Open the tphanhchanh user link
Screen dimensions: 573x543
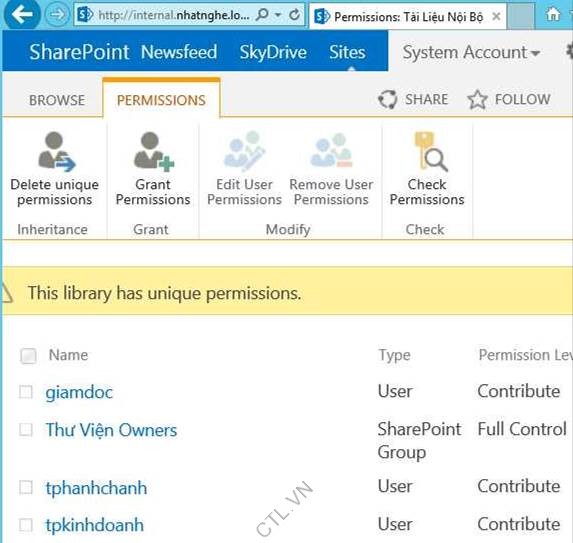coord(96,488)
